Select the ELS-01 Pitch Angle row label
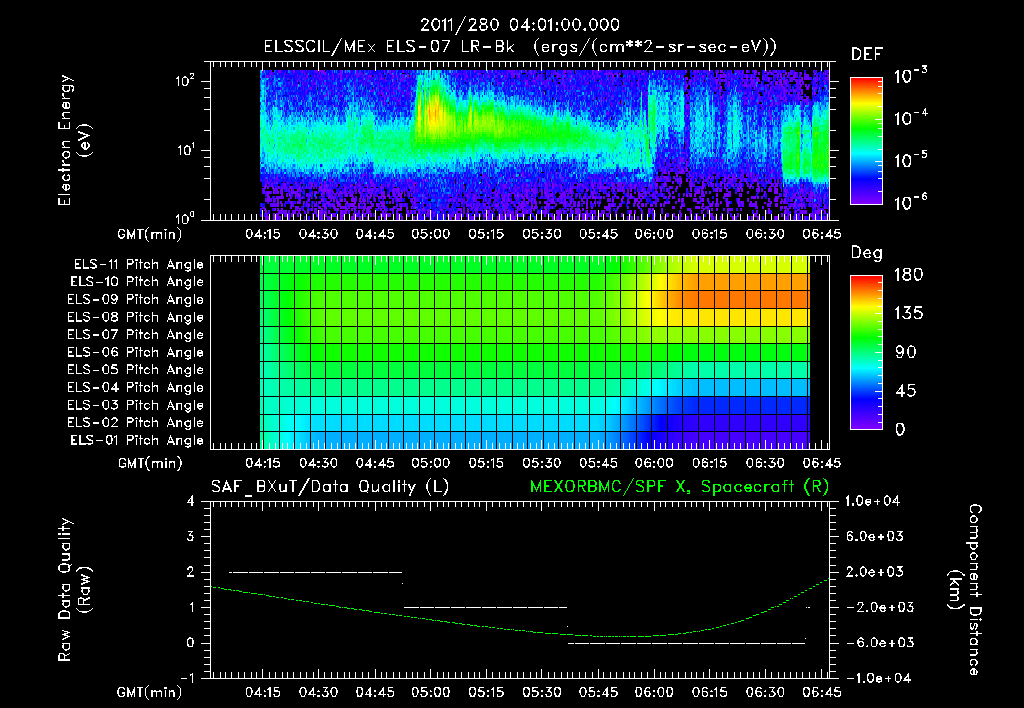Image resolution: width=1024 pixels, height=708 pixels. (137, 440)
